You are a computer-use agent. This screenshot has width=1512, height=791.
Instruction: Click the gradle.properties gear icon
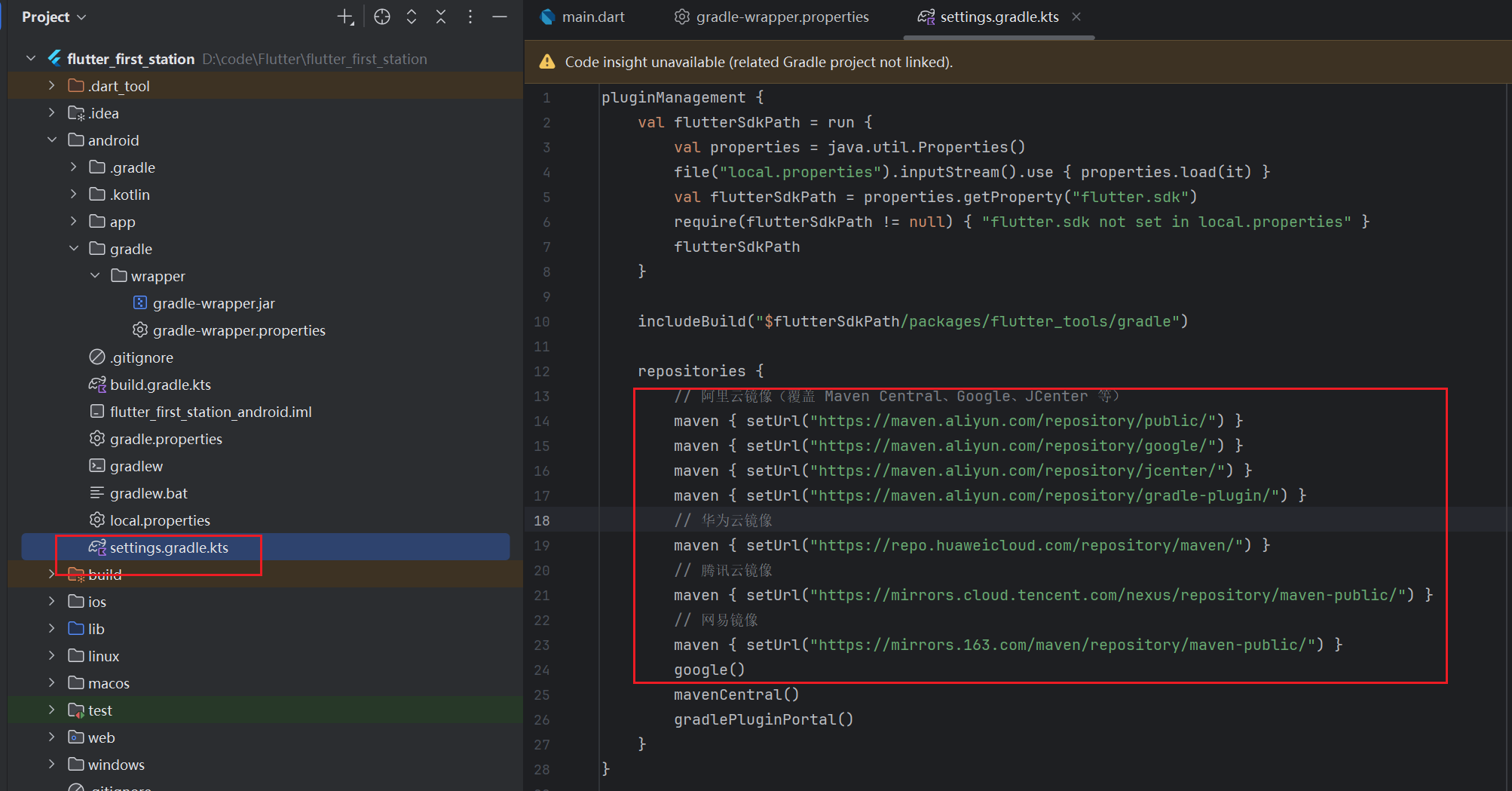tap(97, 438)
